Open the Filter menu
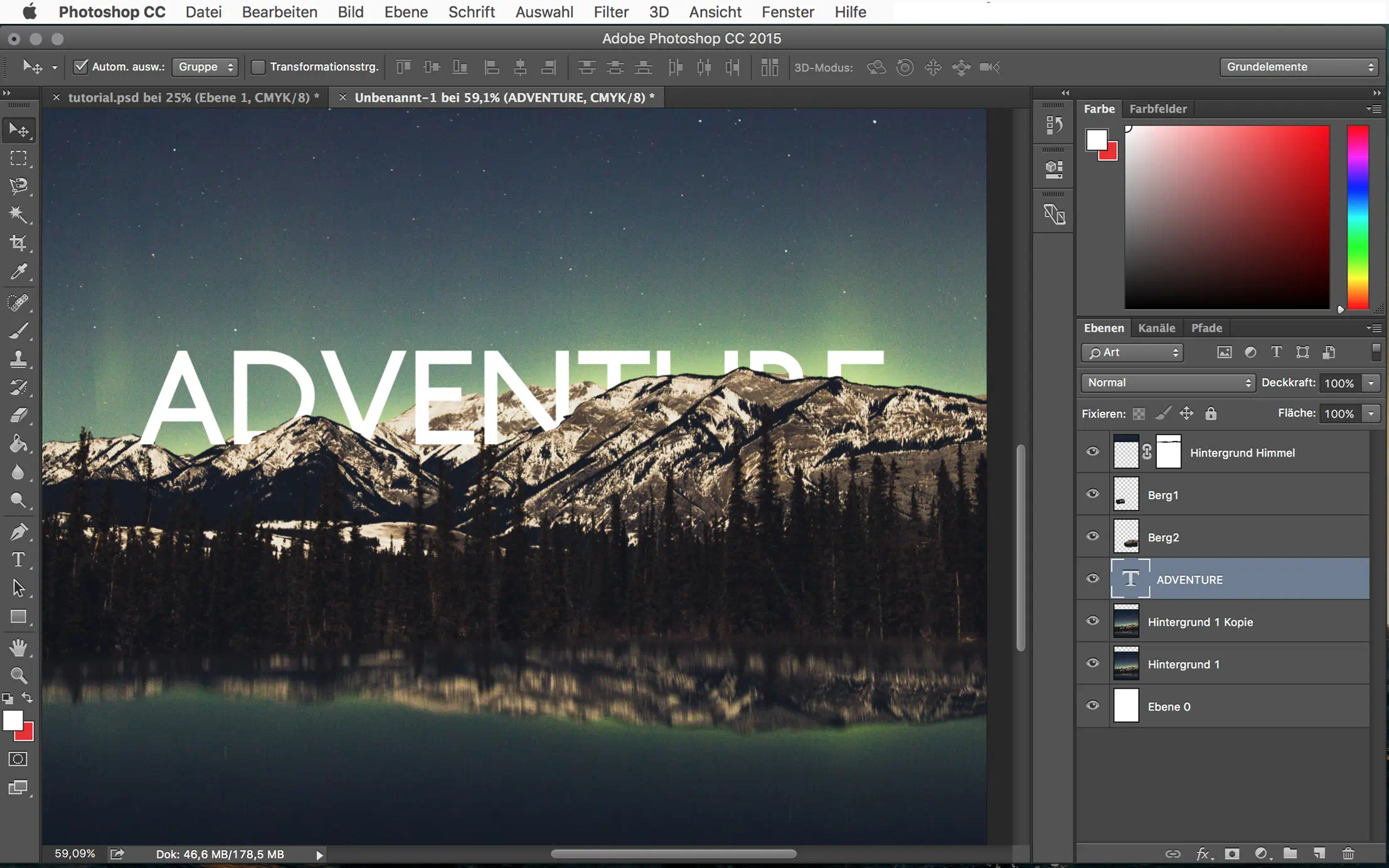Image resolution: width=1389 pixels, height=868 pixels. pyautogui.click(x=610, y=12)
